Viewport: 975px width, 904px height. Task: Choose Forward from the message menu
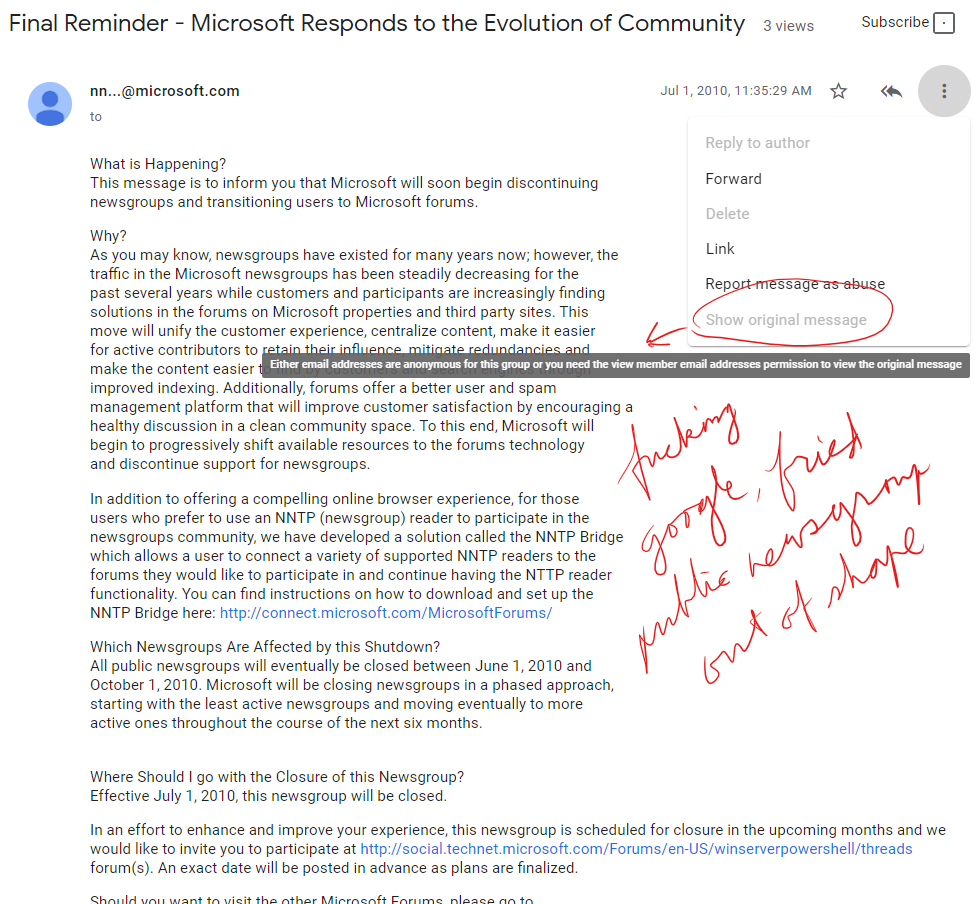[x=733, y=179]
